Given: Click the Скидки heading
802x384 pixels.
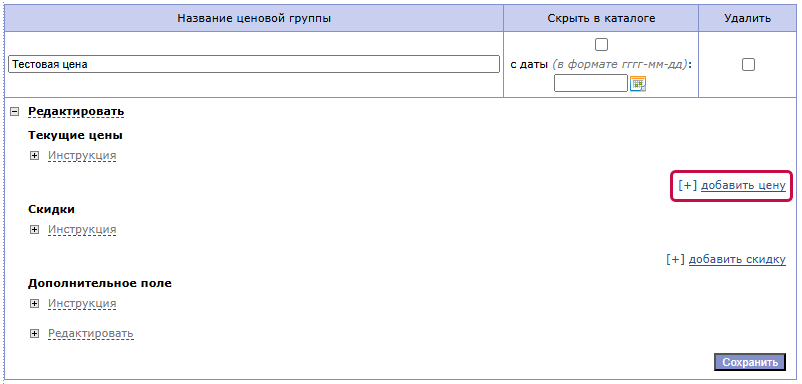Looking at the screenshot, I should [x=52, y=209].
